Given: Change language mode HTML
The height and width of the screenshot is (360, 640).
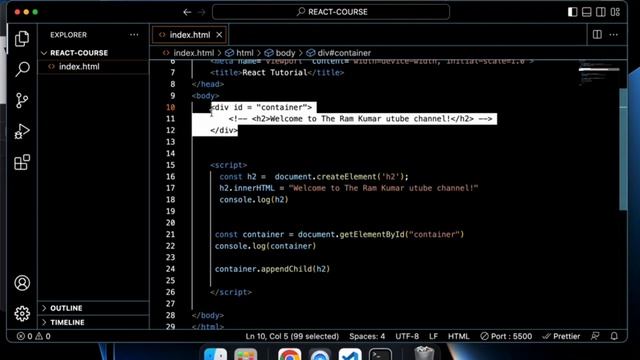Looking at the screenshot, I should point(459,336).
